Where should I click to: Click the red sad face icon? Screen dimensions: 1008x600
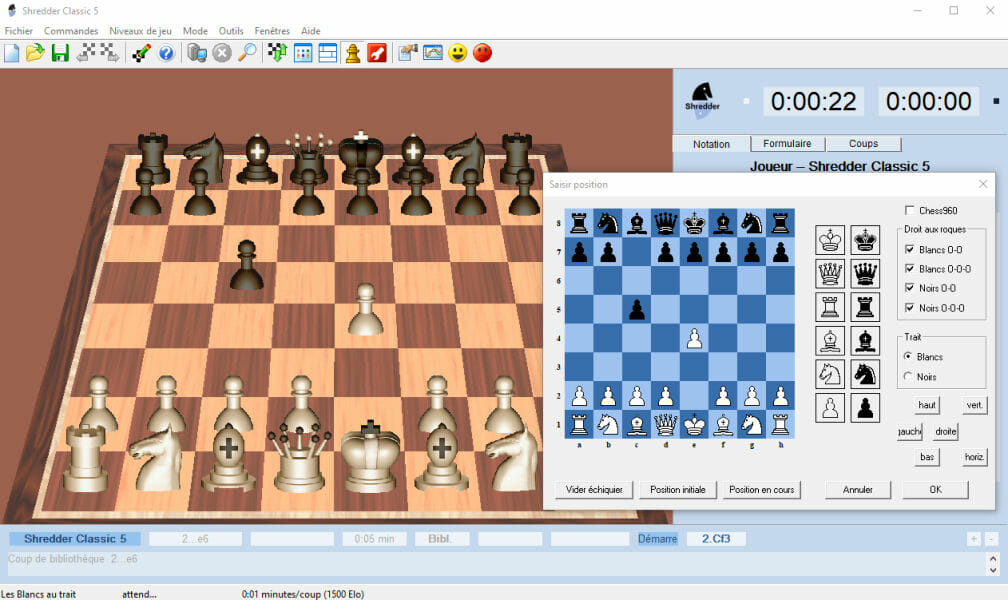tap(482, 53)
